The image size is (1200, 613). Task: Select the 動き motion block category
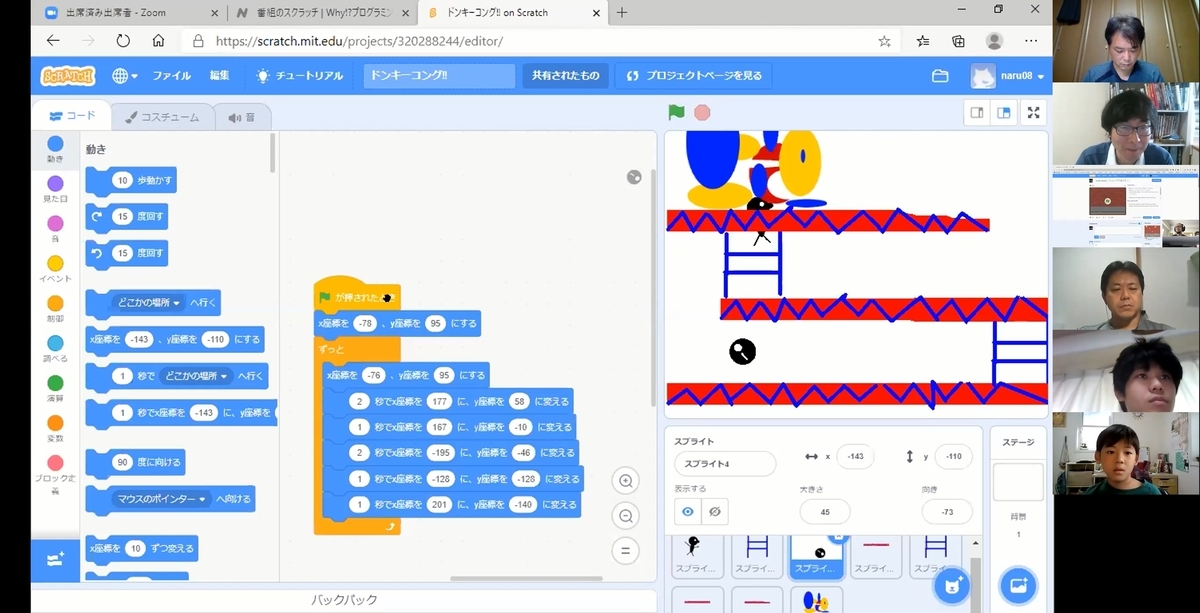click(55, 150)
